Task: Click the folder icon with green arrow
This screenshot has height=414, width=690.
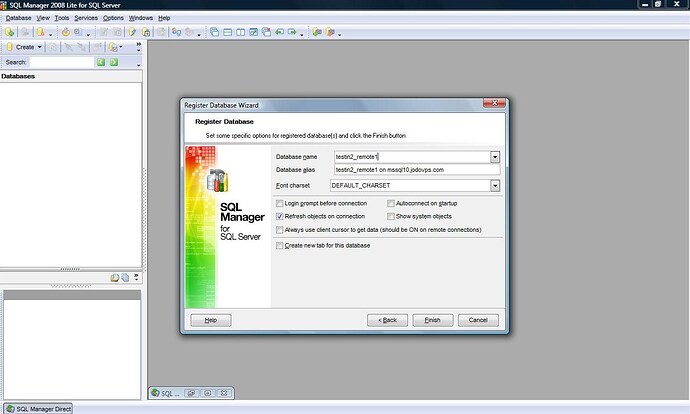Action: [317, 32]
